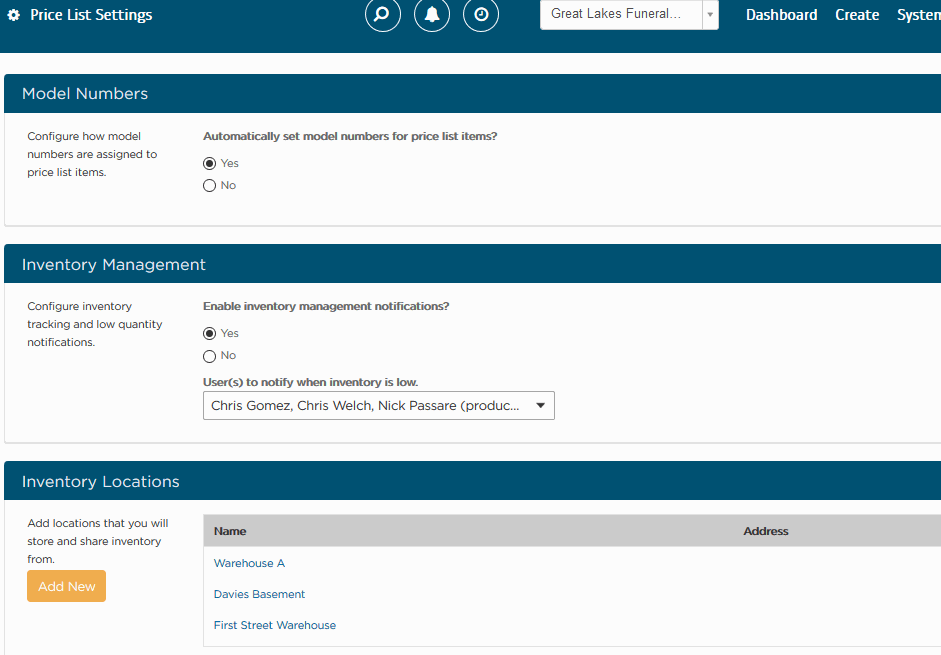Click the Add New location button
Screen dimensions: 941x655
[67, 586]
